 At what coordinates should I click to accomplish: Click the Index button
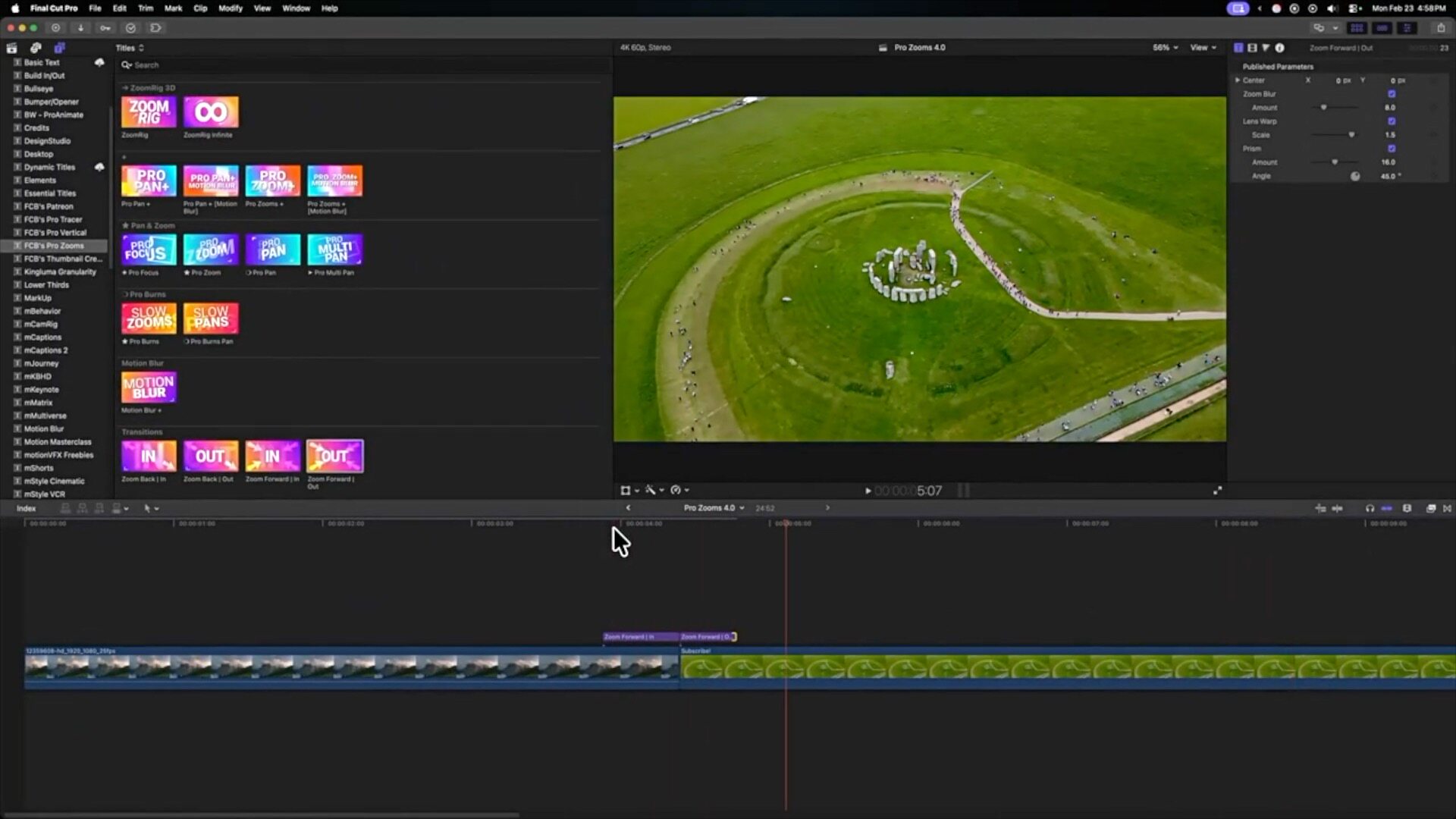tap(27, 509)
